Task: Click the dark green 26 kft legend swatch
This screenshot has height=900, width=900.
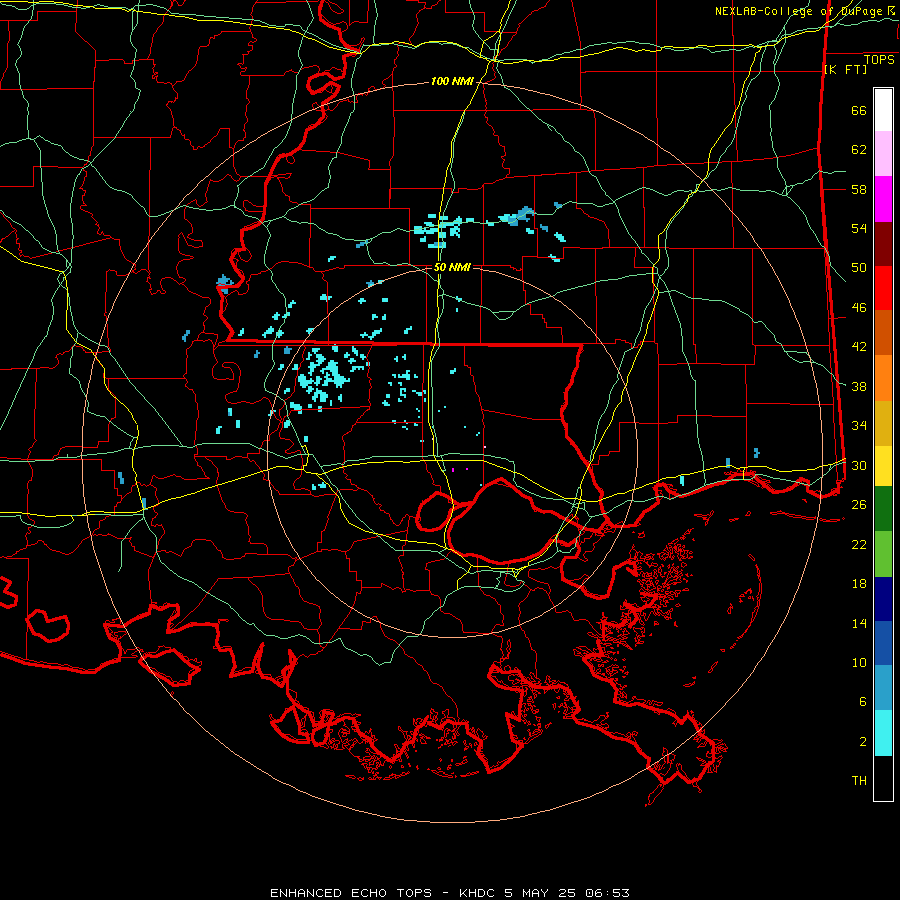Action: (883, 509)
